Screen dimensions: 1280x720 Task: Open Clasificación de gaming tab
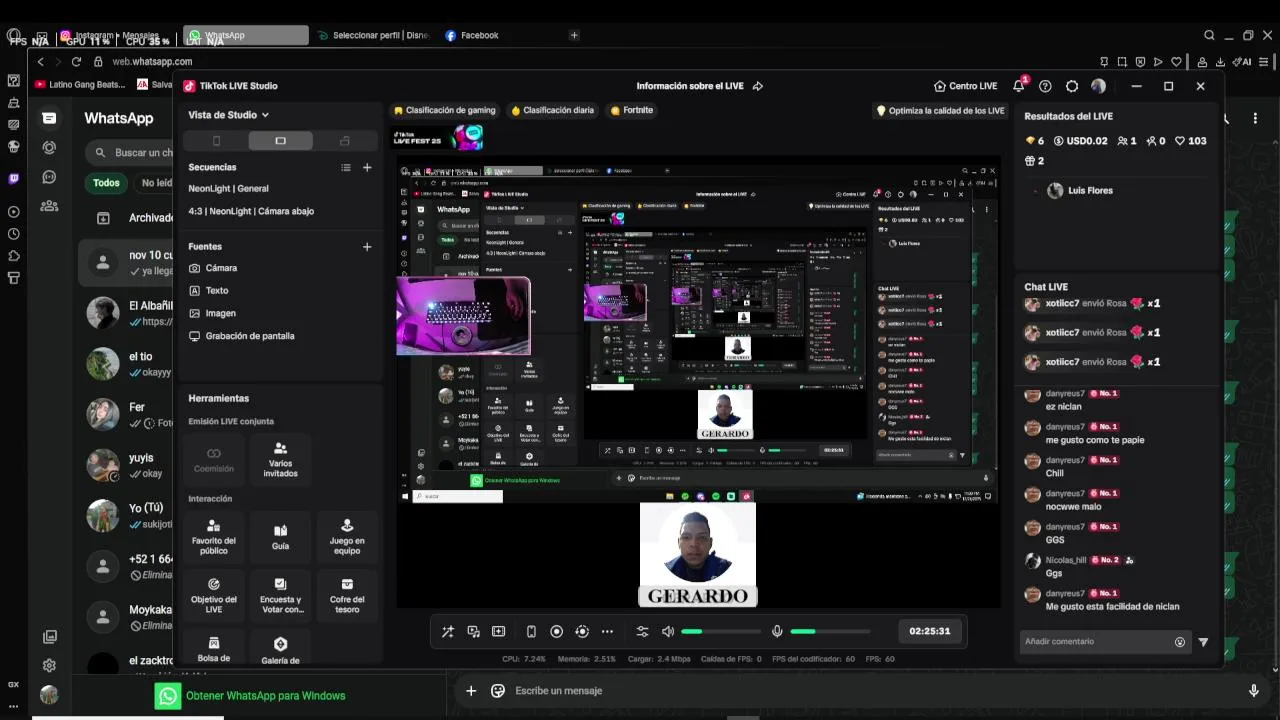(x=445, y=110)
